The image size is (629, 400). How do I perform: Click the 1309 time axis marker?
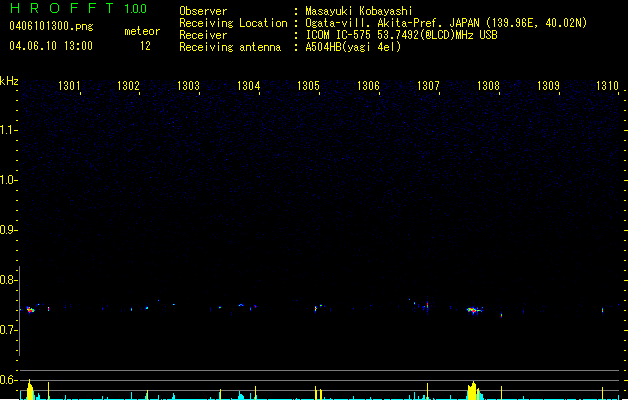548,85
